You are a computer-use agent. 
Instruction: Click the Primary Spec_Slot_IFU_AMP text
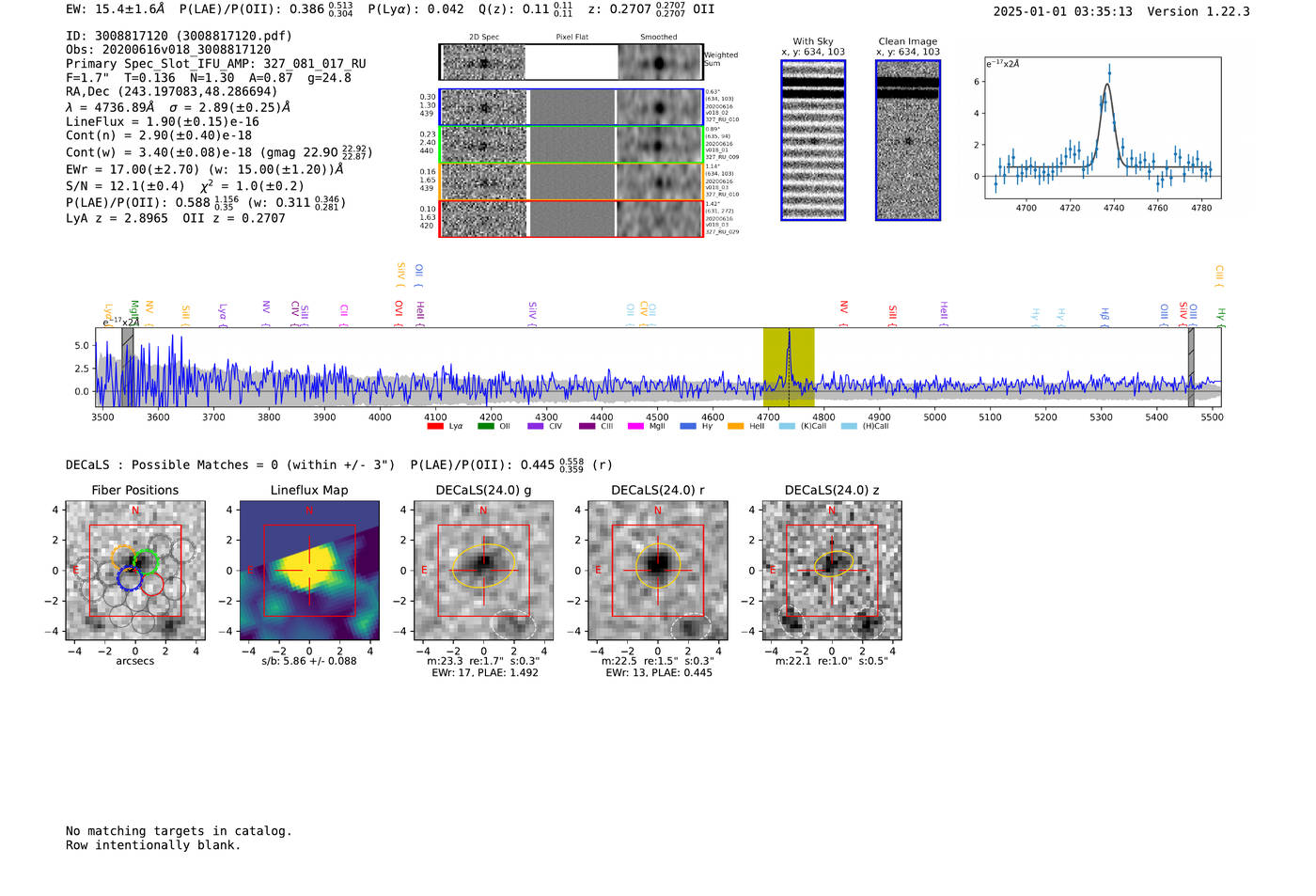click(216, 64)
